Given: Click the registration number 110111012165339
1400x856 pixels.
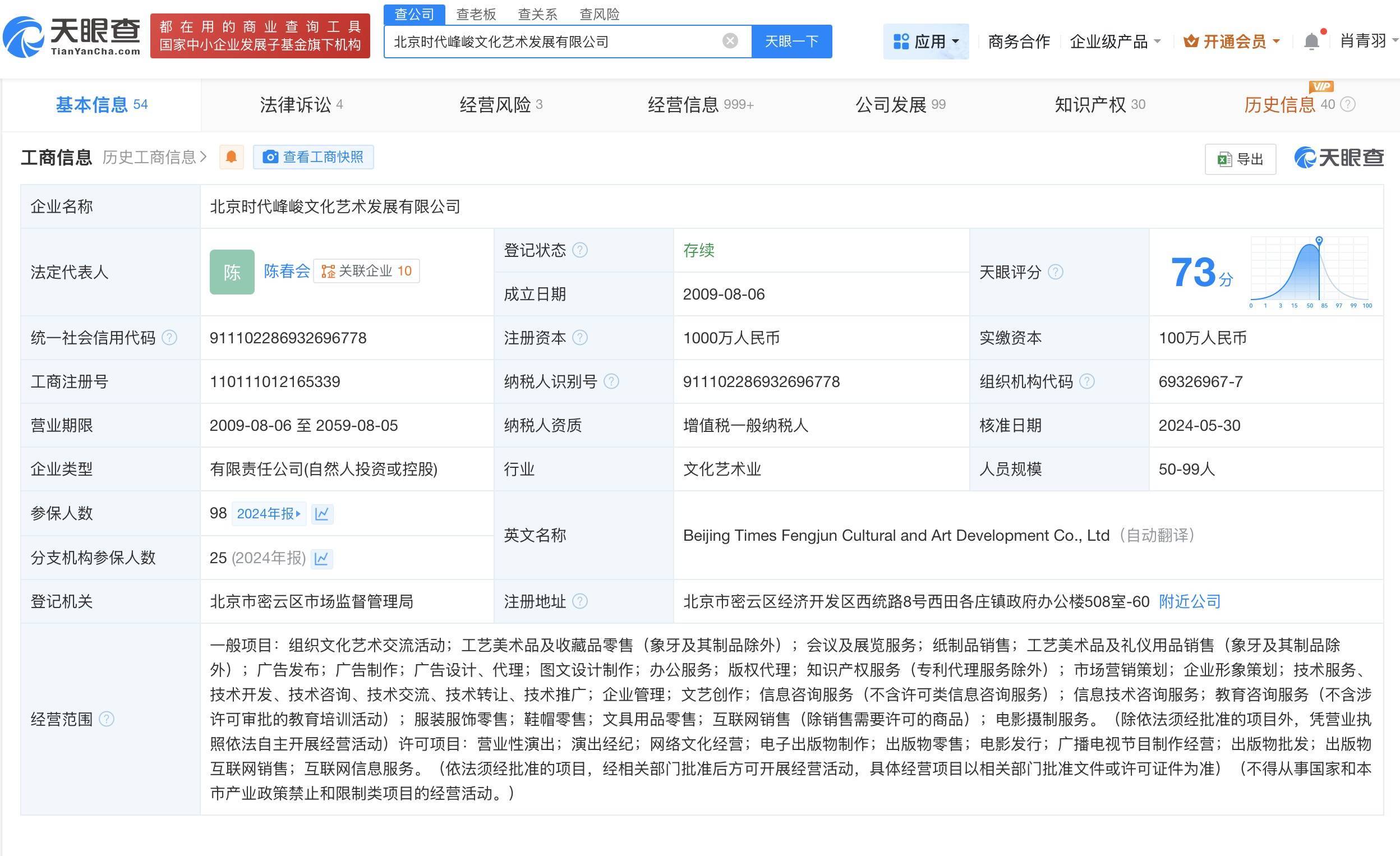Looking at the screenshot, I should [275, 381].
